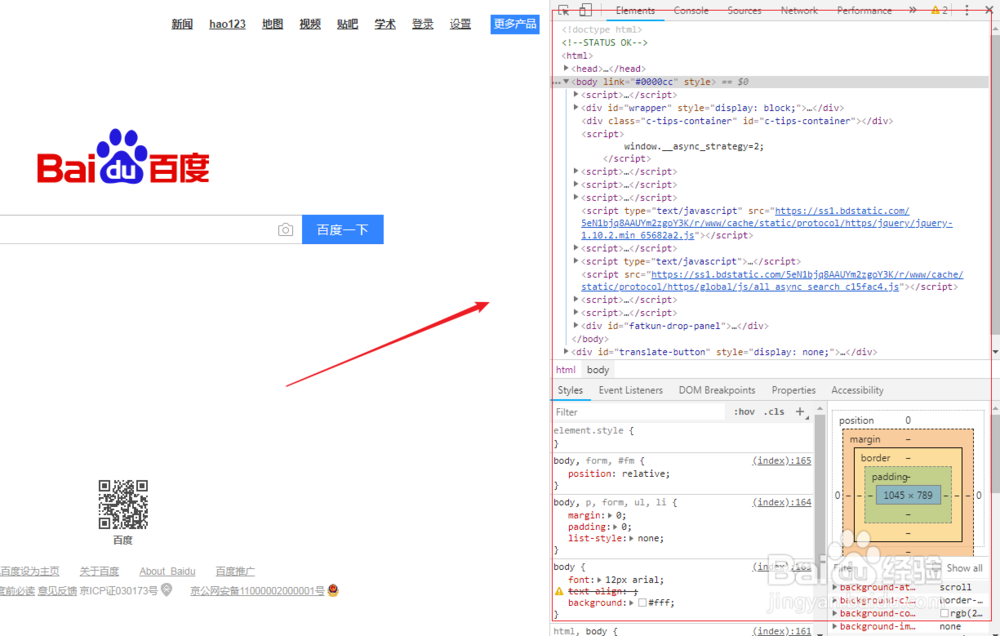Image resolution: width=1000 pixels, height=636 pixels.
Task: Open the 关于百度 footer link
Action: point(99,571)
